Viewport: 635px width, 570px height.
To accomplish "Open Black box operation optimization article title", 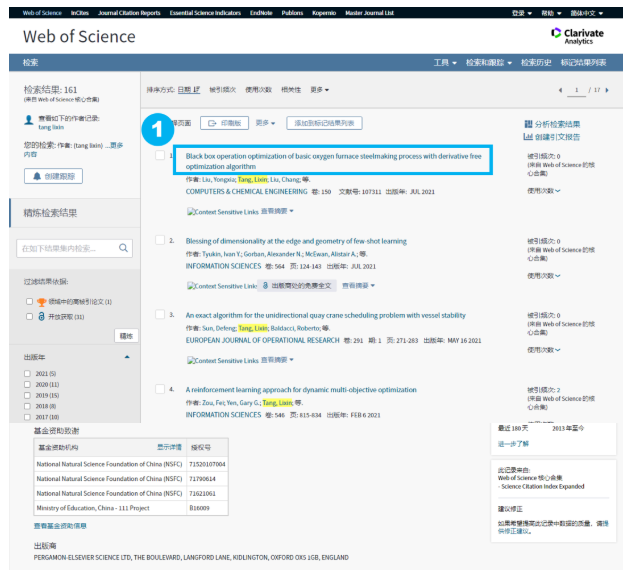I will tap(333, 161).
